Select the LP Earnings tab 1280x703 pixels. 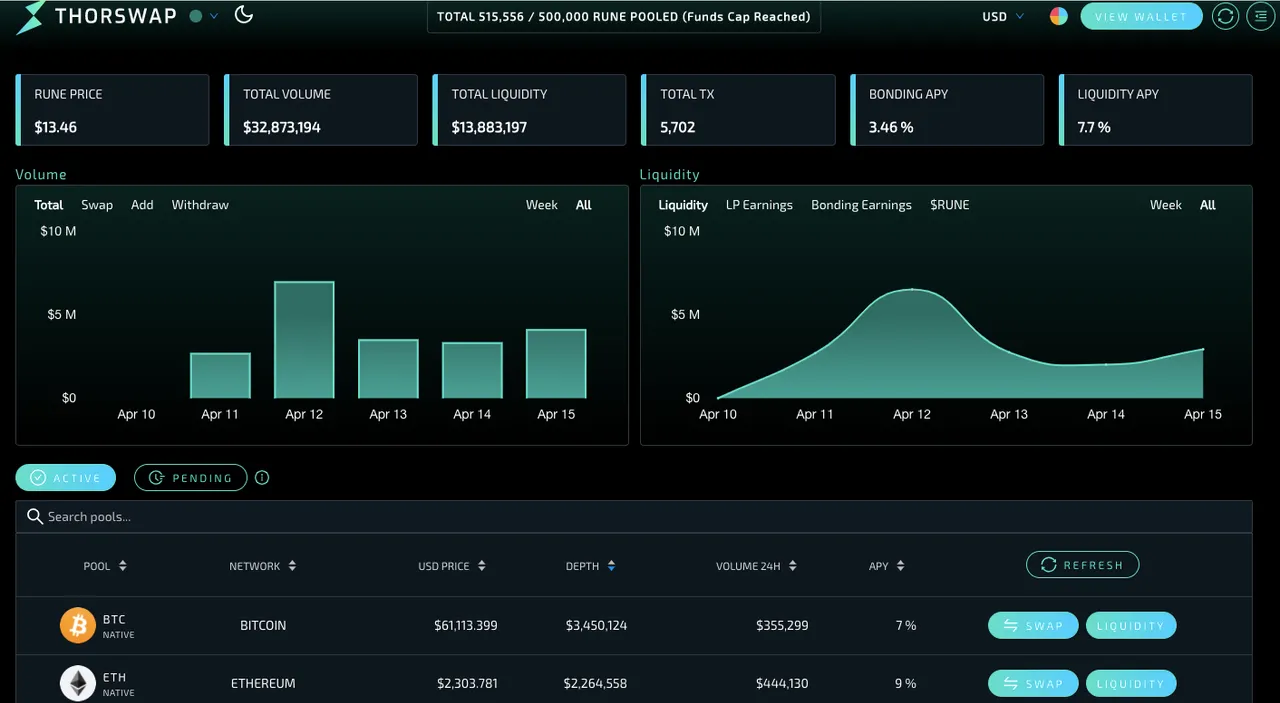click(759, 205)
